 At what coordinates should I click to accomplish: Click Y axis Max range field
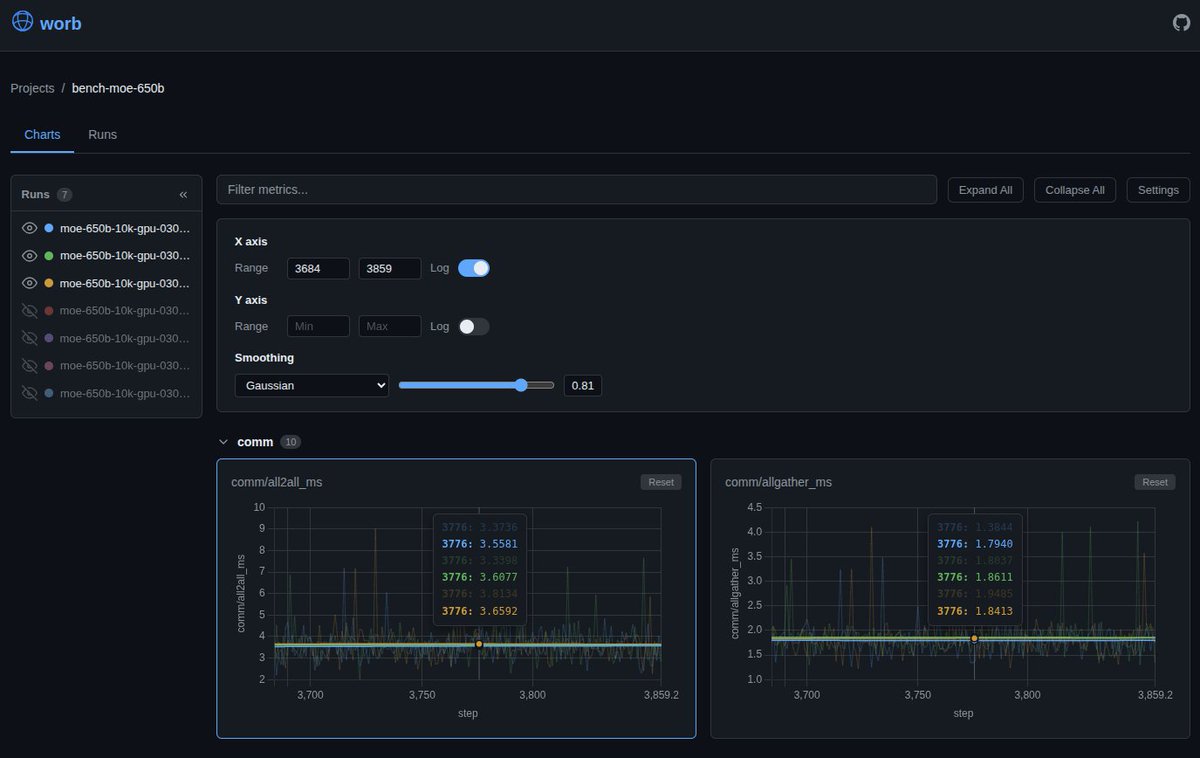pos(390,326)
